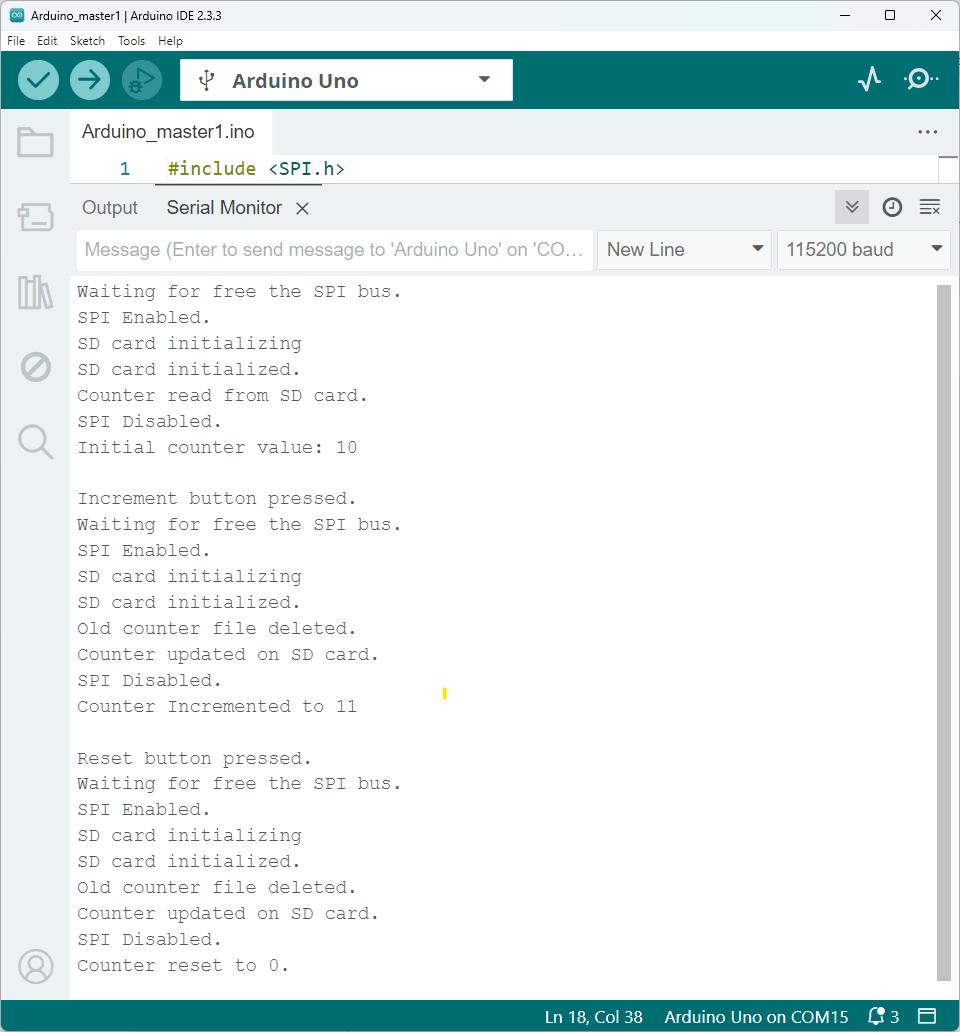Open the Serial Plotter icon
Viewport: 960px width, 1032px height.
(x=869, y=80)
